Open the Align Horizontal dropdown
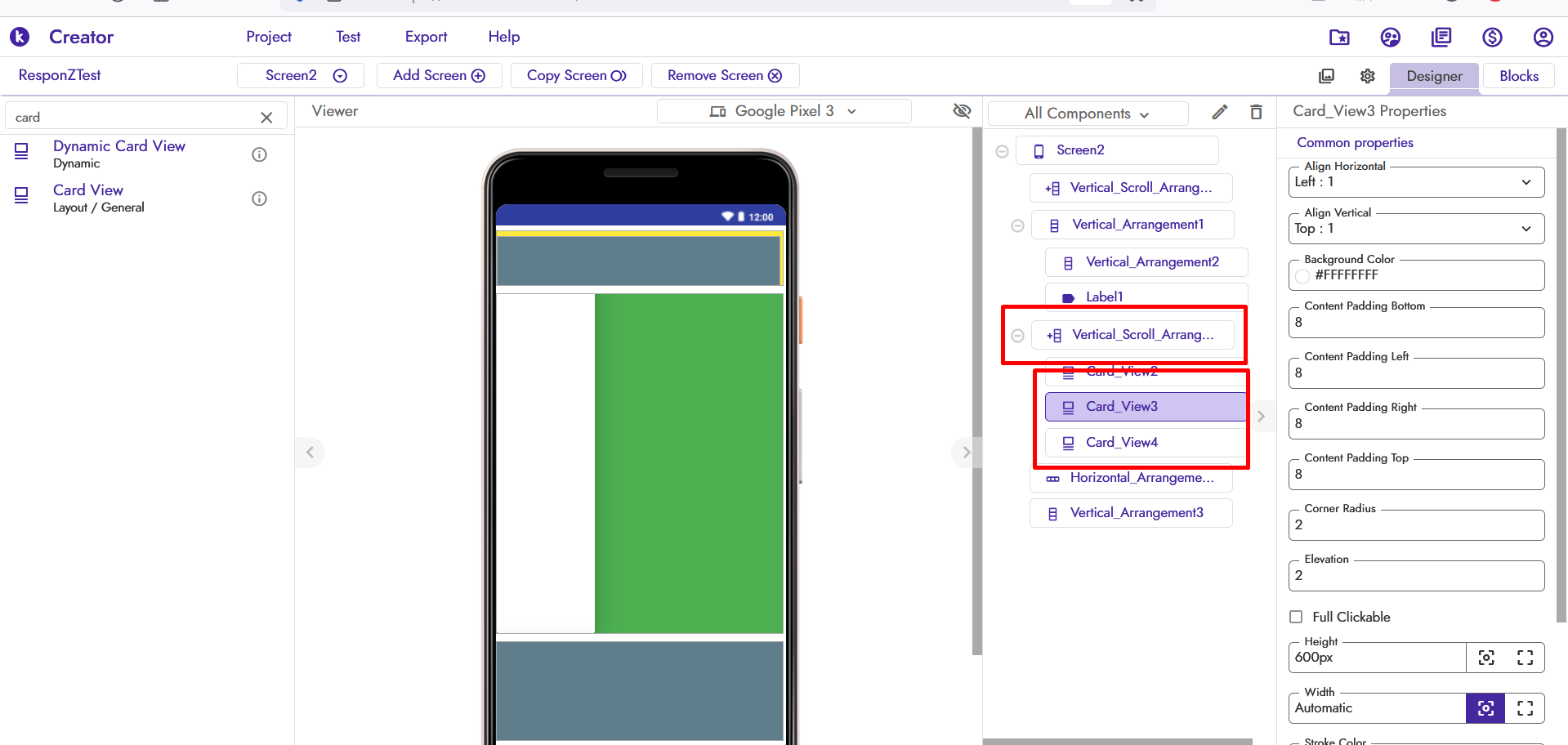The height and width of the screenshot is (745, 1568). 1416,182
